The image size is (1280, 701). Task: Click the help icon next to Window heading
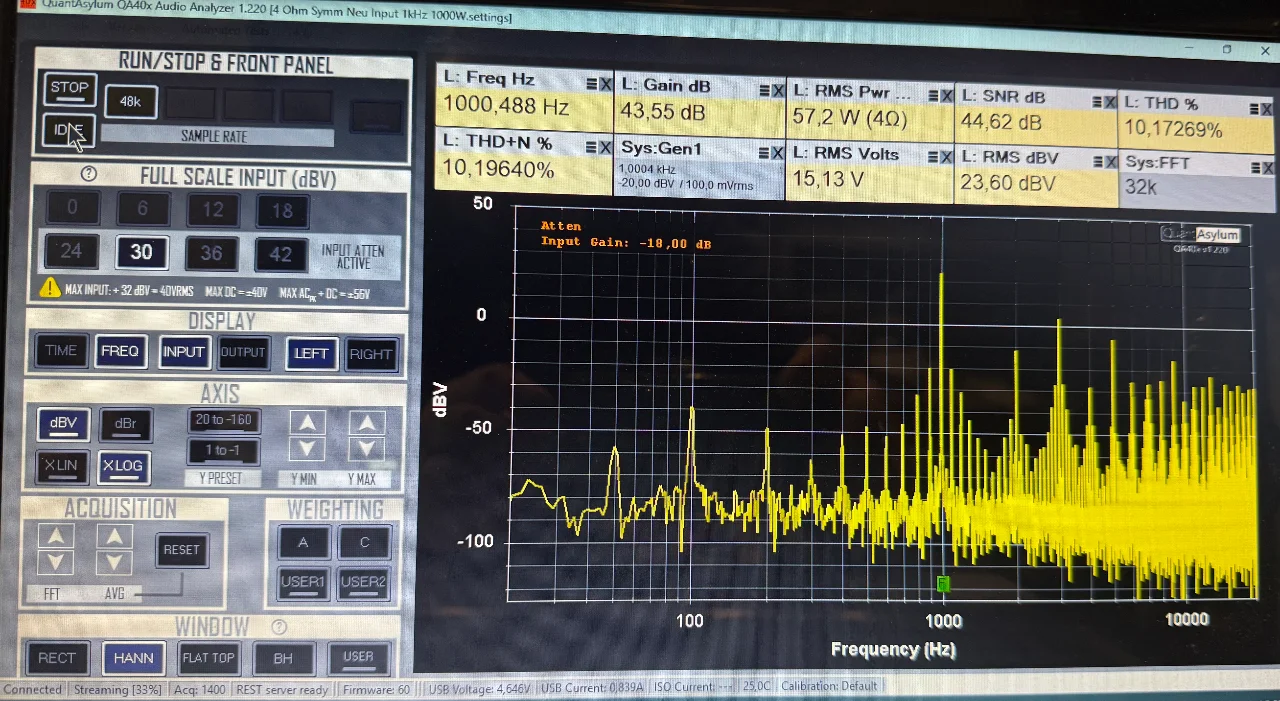[x=279, y=627]
